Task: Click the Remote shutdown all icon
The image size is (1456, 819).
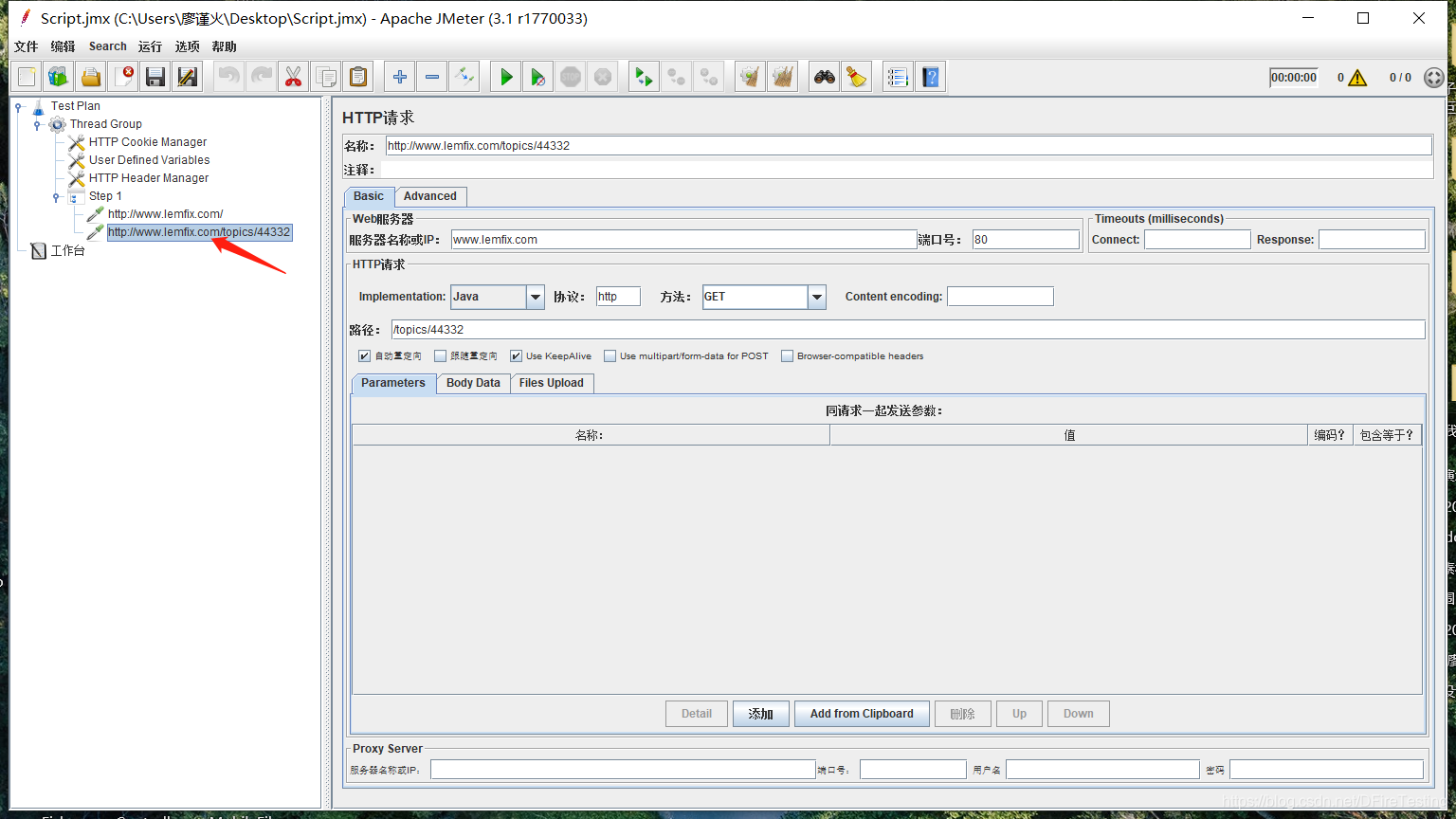Action: tap(709, 77)
